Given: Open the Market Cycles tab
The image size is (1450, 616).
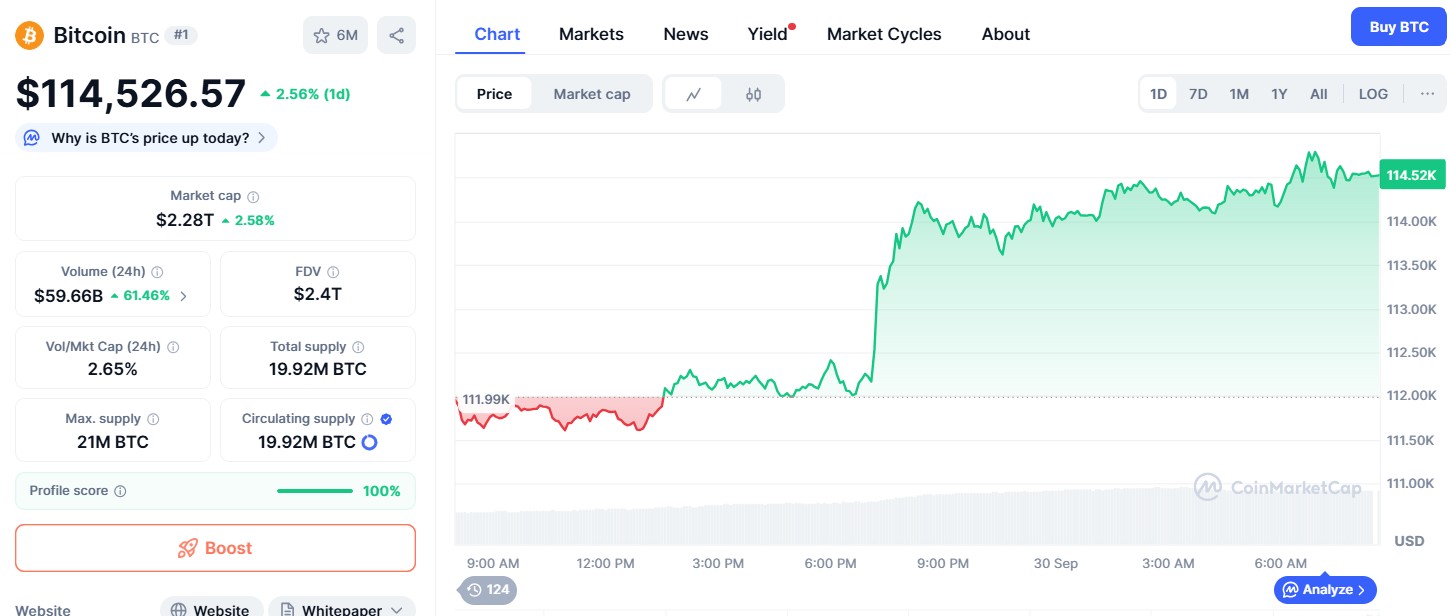Looking at the screenshot, I should pyautogui.click(x=884, y=34).
